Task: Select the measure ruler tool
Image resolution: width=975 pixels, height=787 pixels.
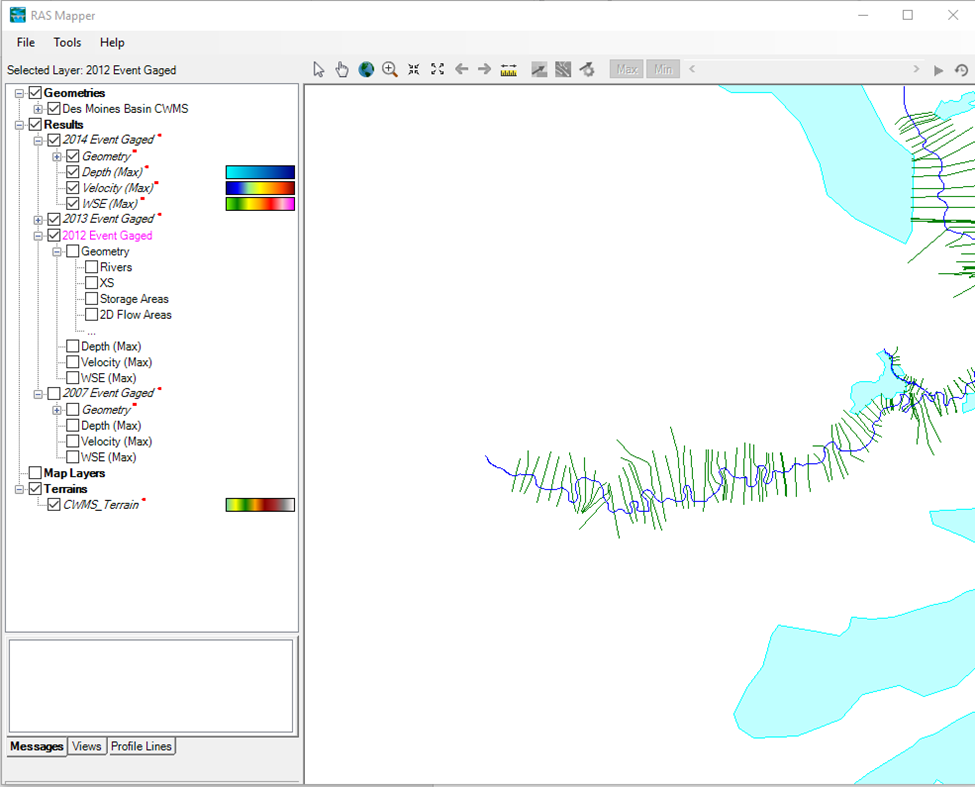Action: (509, 70)
